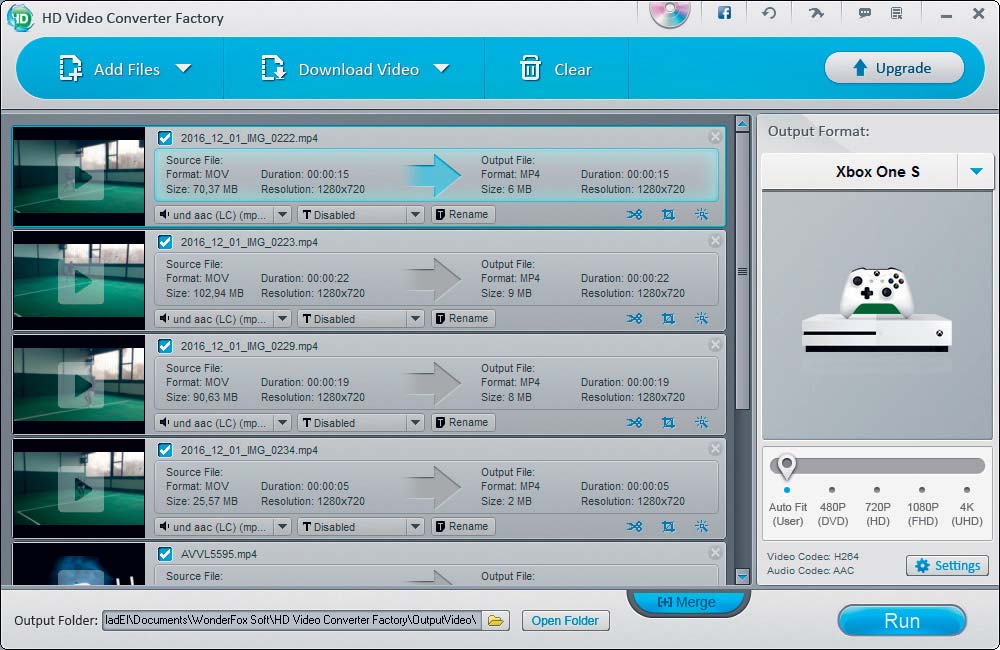Image resolution: width=1000 pixels, height=650 pixels.
Task: Clear the file list
Action: 556,68
